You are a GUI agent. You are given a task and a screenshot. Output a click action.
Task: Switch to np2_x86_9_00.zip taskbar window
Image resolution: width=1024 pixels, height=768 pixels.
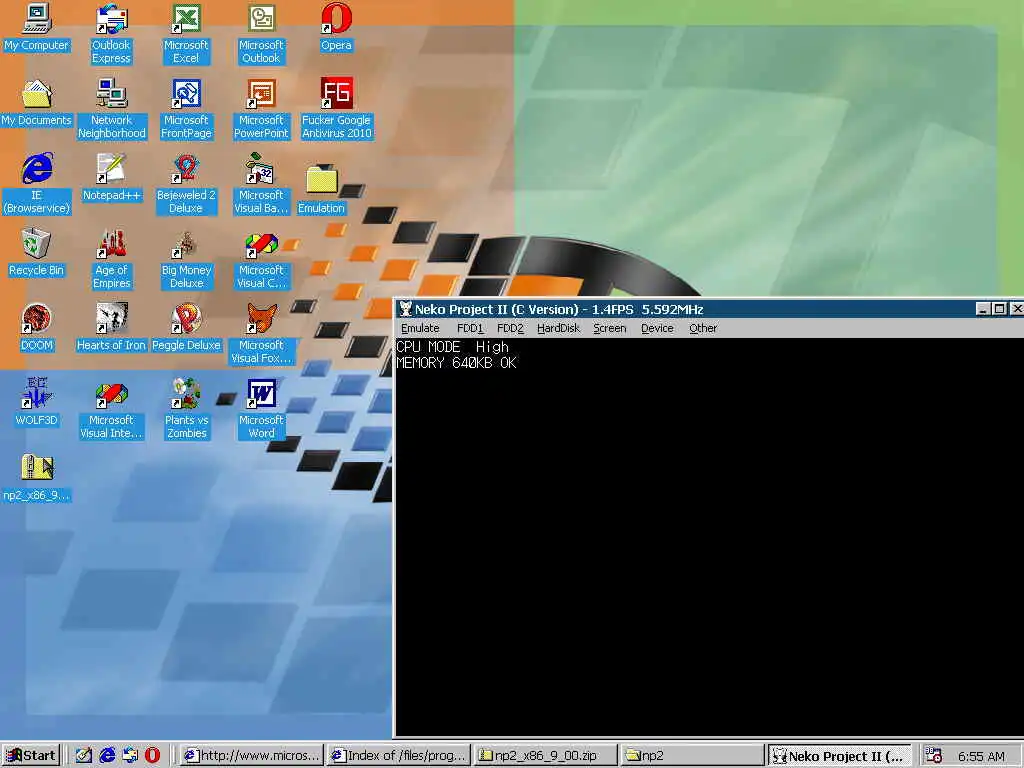(545, 756)
